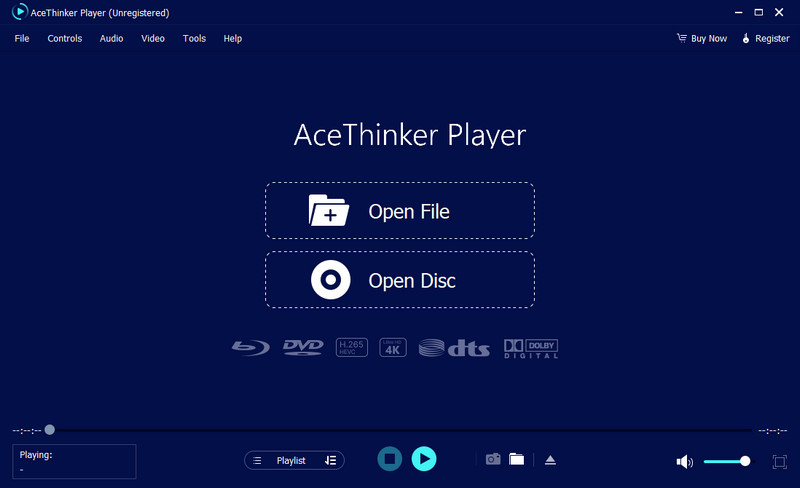Open the Controls menu
The height and width of the screenshot is (488, 800).
[64, 38]
